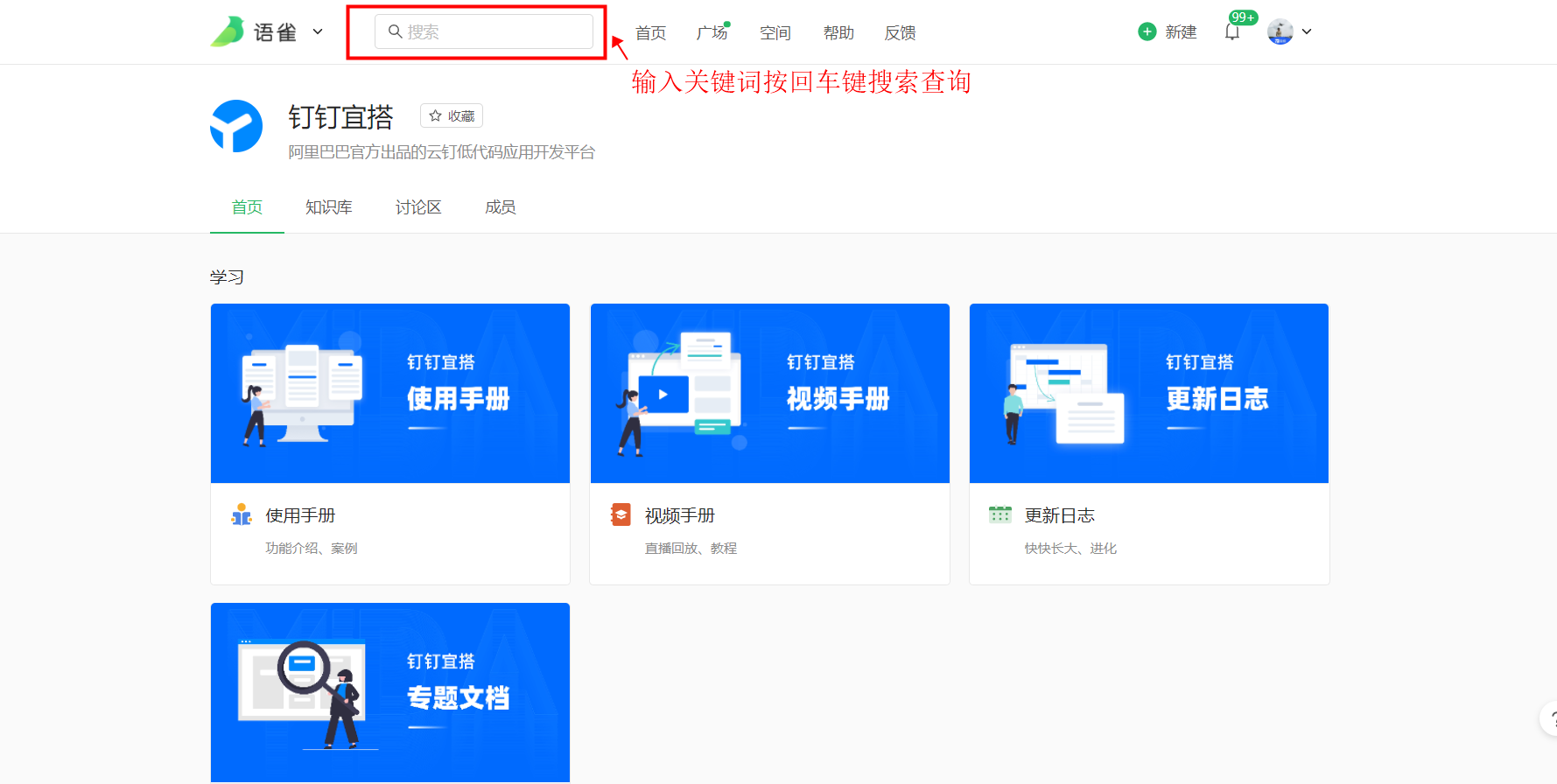Viewport: 1557px width, 784px height.
Task: Click the 钉钉宜搭 team name heading
Action: pos(340,116)
